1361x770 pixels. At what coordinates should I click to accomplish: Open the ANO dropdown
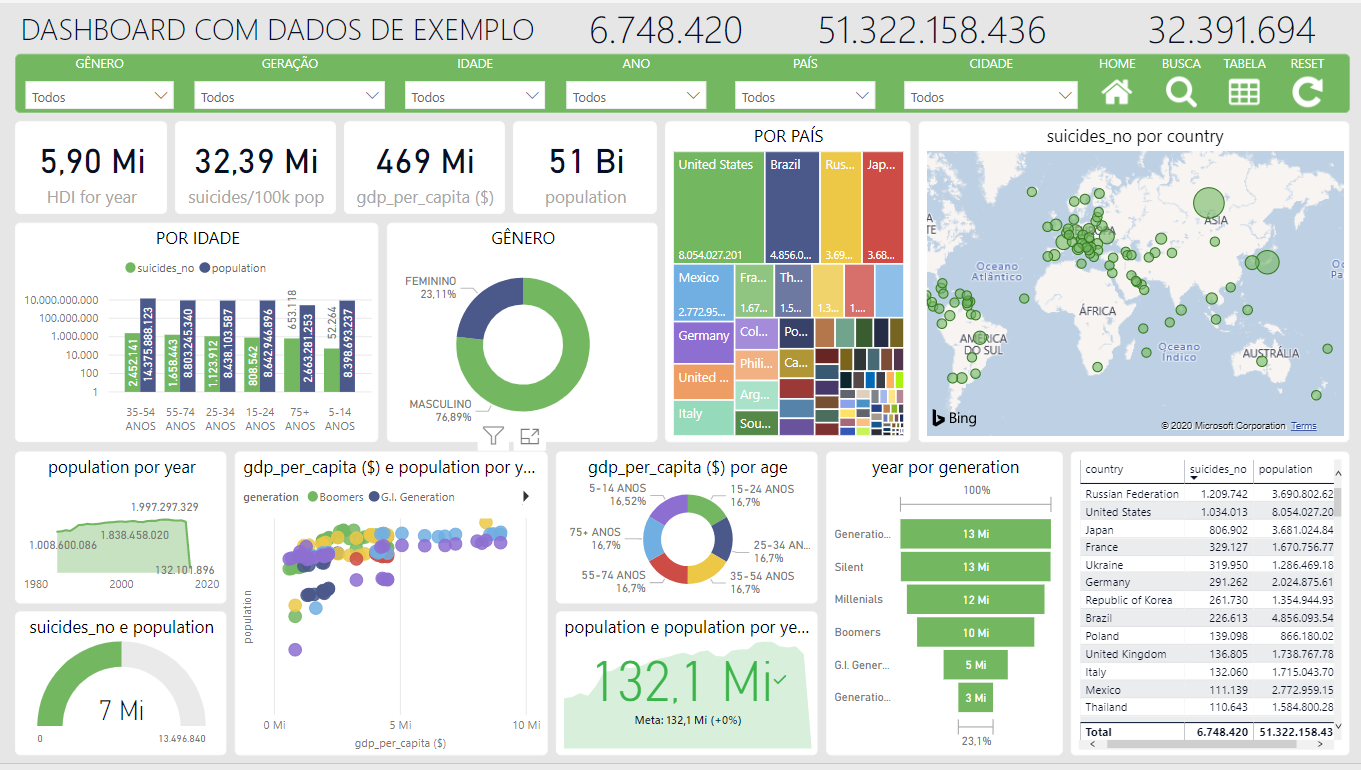(x=635, y=96)
